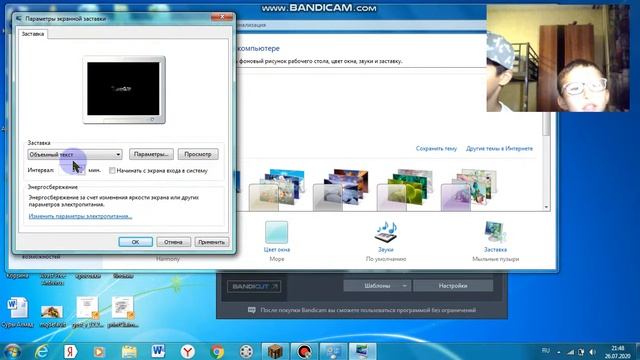Click the Применить apply button
The width and height of the screenshot is (640, 360).
click(211, 242)
